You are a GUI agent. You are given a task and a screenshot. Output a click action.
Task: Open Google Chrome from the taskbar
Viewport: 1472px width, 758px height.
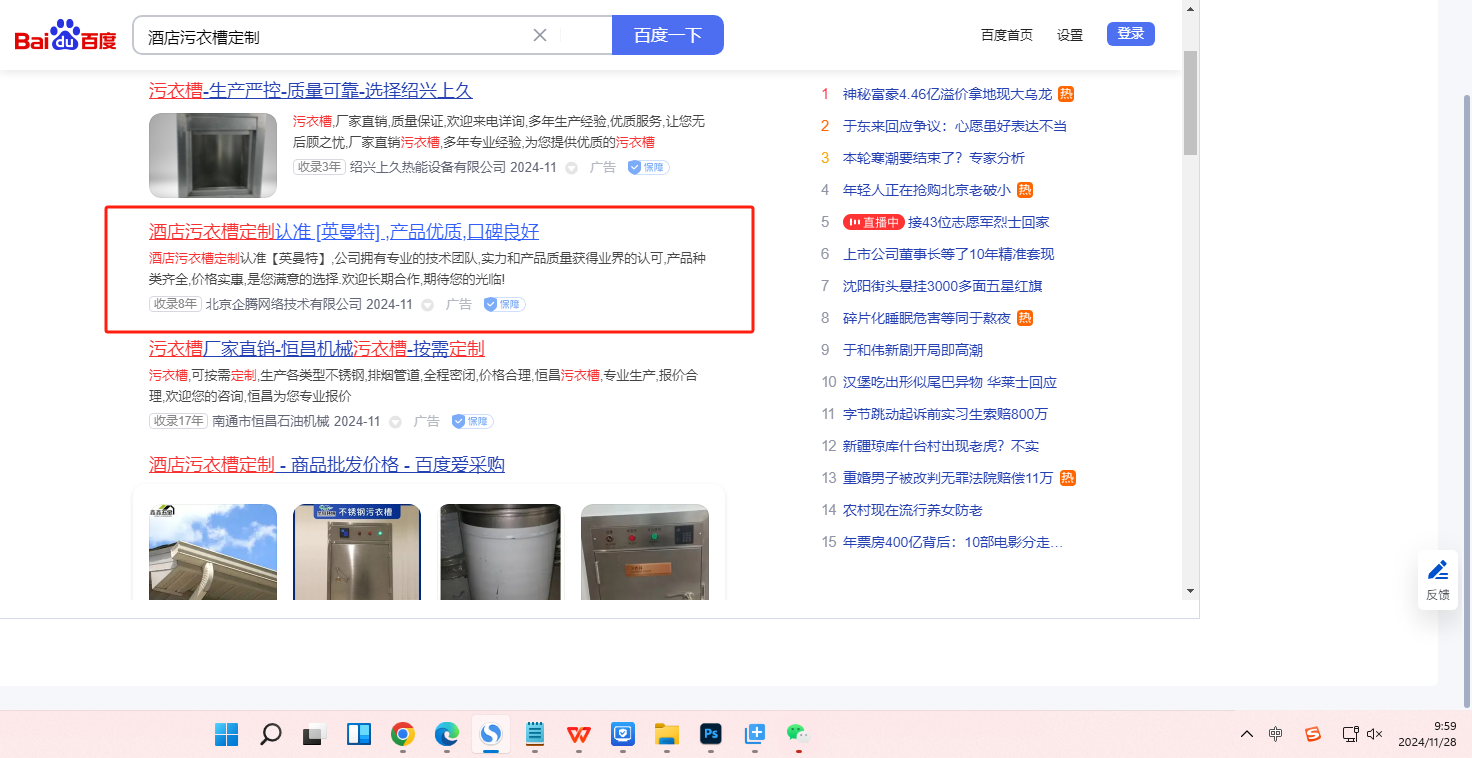(403, 735)
